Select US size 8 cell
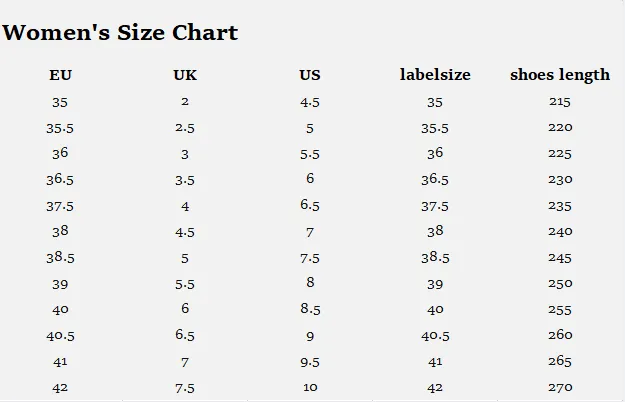Screen dimensions: 625x402 tap(310, 282)
